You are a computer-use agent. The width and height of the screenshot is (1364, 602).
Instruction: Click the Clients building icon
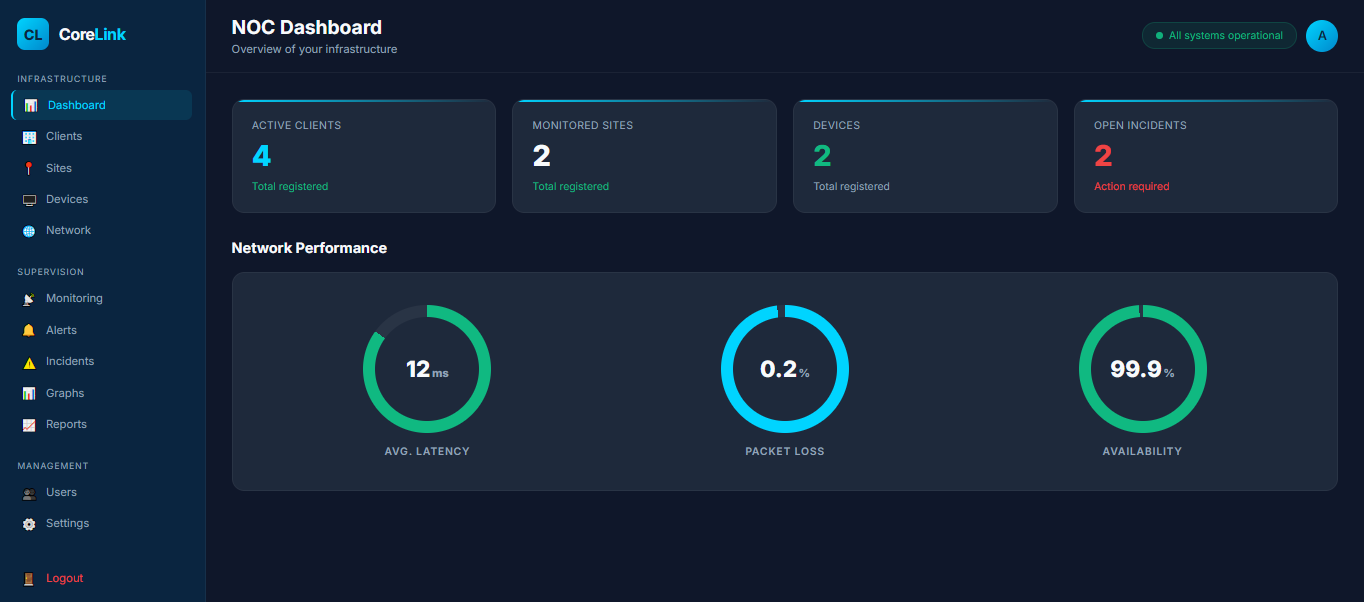point(29,137)
